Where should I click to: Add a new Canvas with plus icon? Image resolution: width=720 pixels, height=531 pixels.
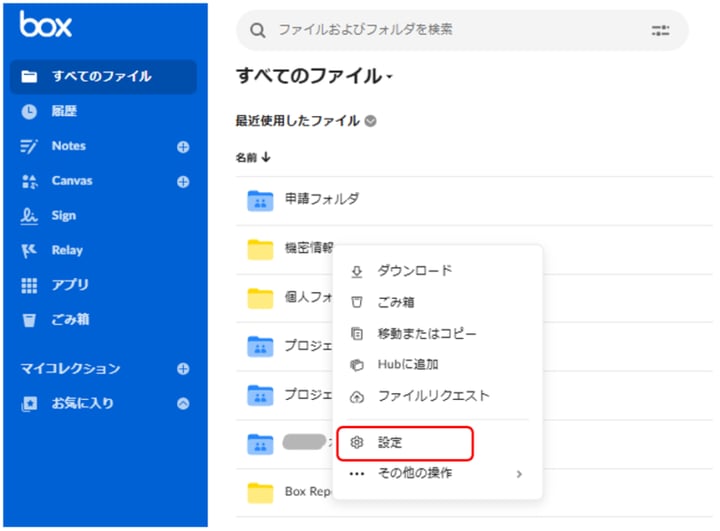click(x=183, y=182)
